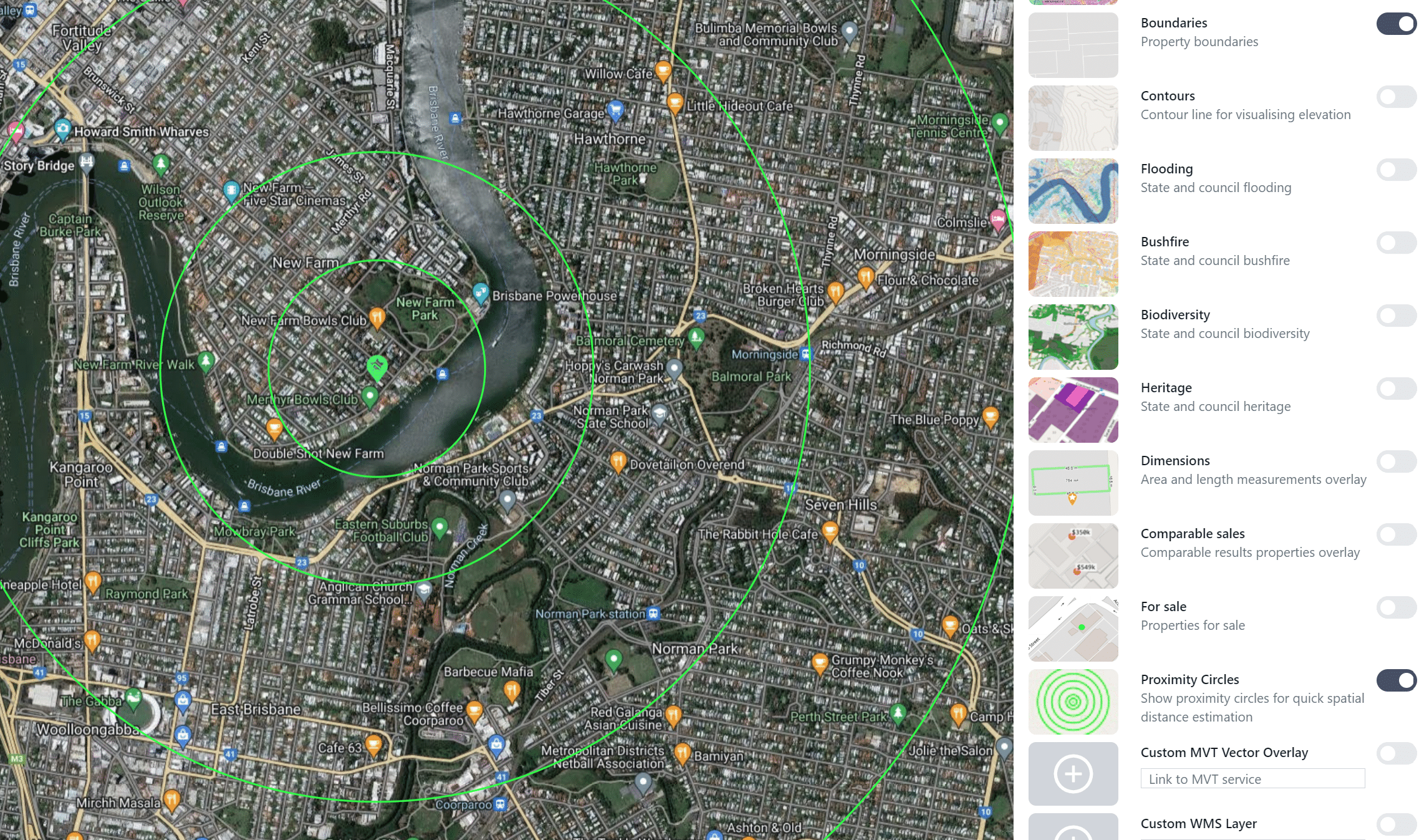Click the Custom MVT Vector Overlay plus icon
This screenshot has width=1419, height=840.
tap(1073, 774)
